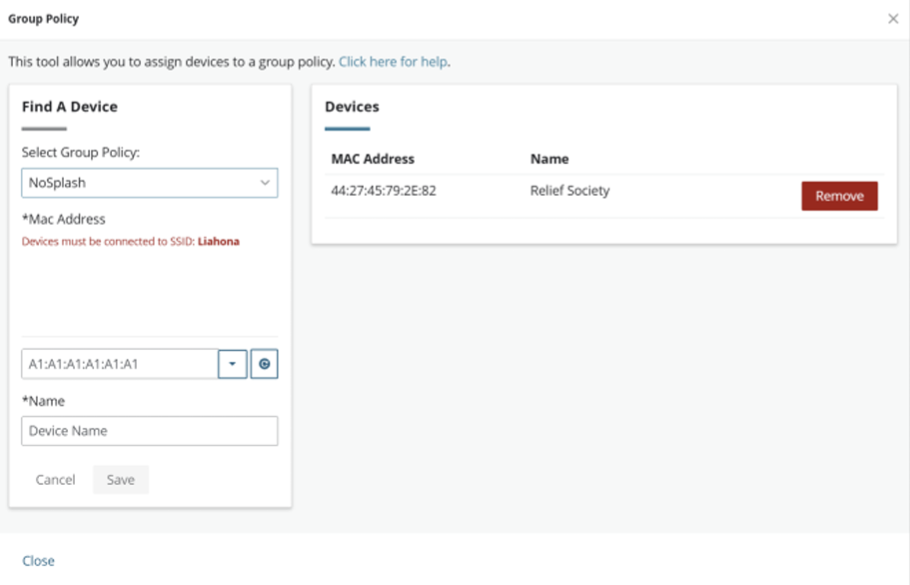Expand the Select Group Policy NoSplash dropdown
The image size is (910, 585).
149,183
